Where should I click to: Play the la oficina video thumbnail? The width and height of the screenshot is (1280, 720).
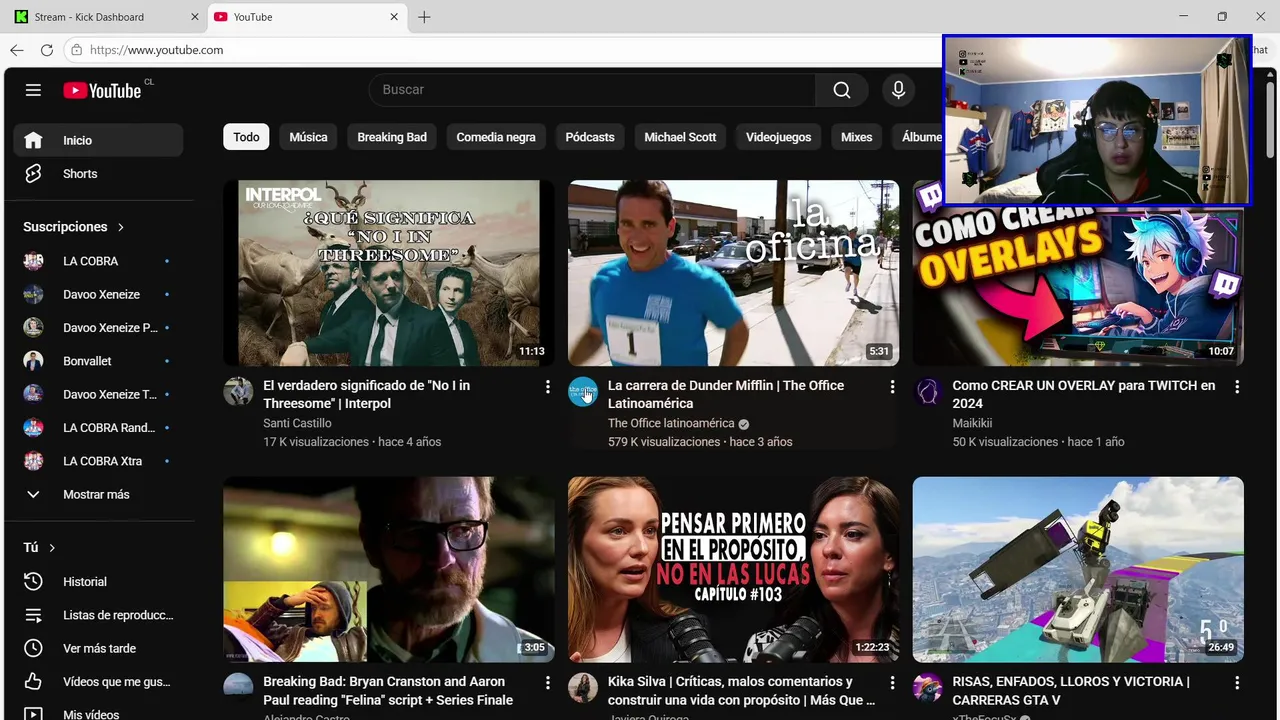pos(733,273)
